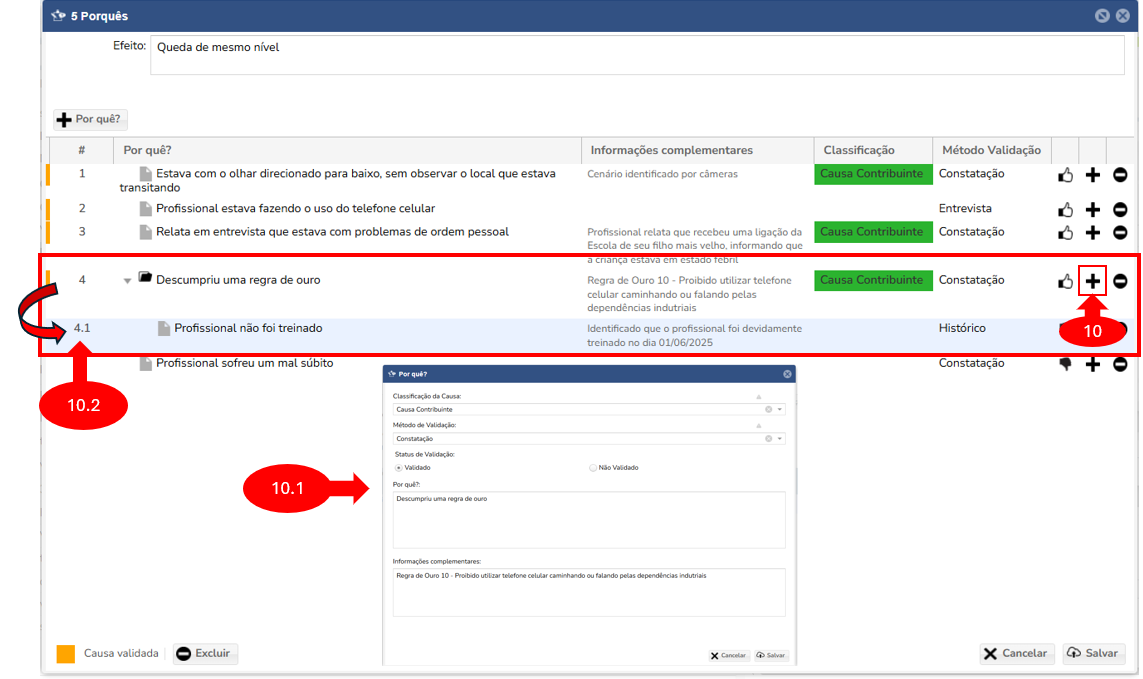Add sub-cause with plus icon on row 1
This screenshot has height=679, width=1143.
(x=1092, y=175)
